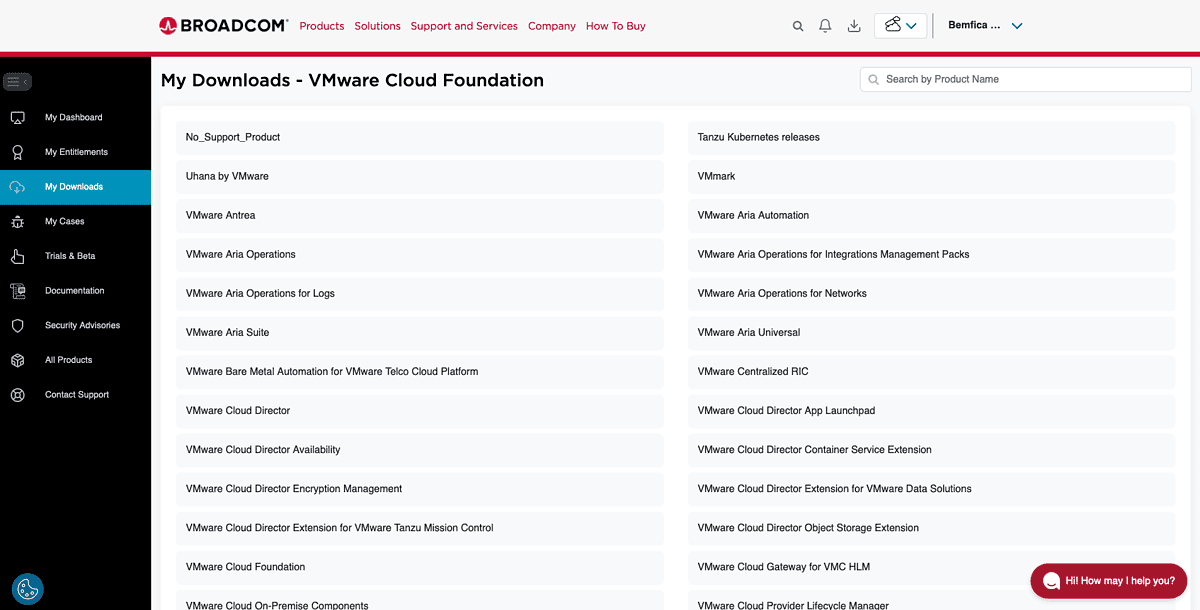The height and width of the screenshot is (610, 1200).
Task: Select the My Entitlements sidebar icon
Action: point(16,151)
